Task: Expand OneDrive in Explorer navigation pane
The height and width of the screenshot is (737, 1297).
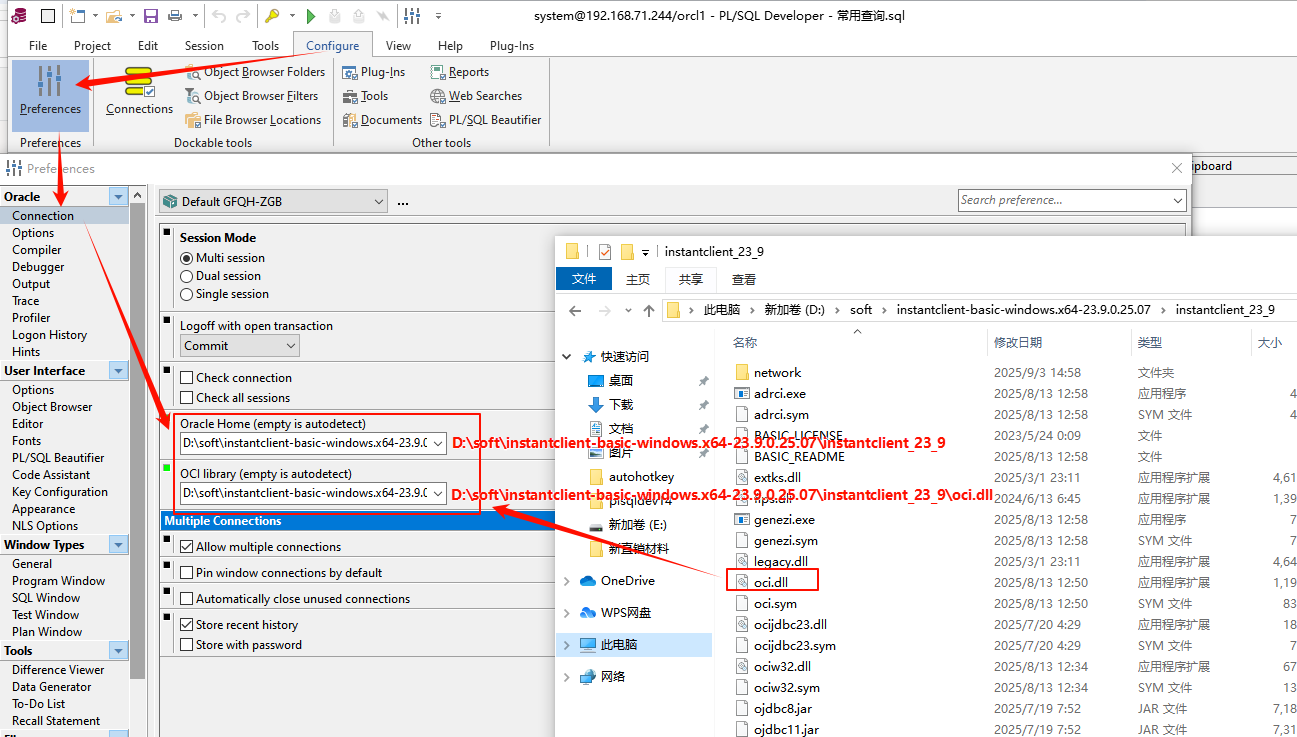Action: pos(567,581)
